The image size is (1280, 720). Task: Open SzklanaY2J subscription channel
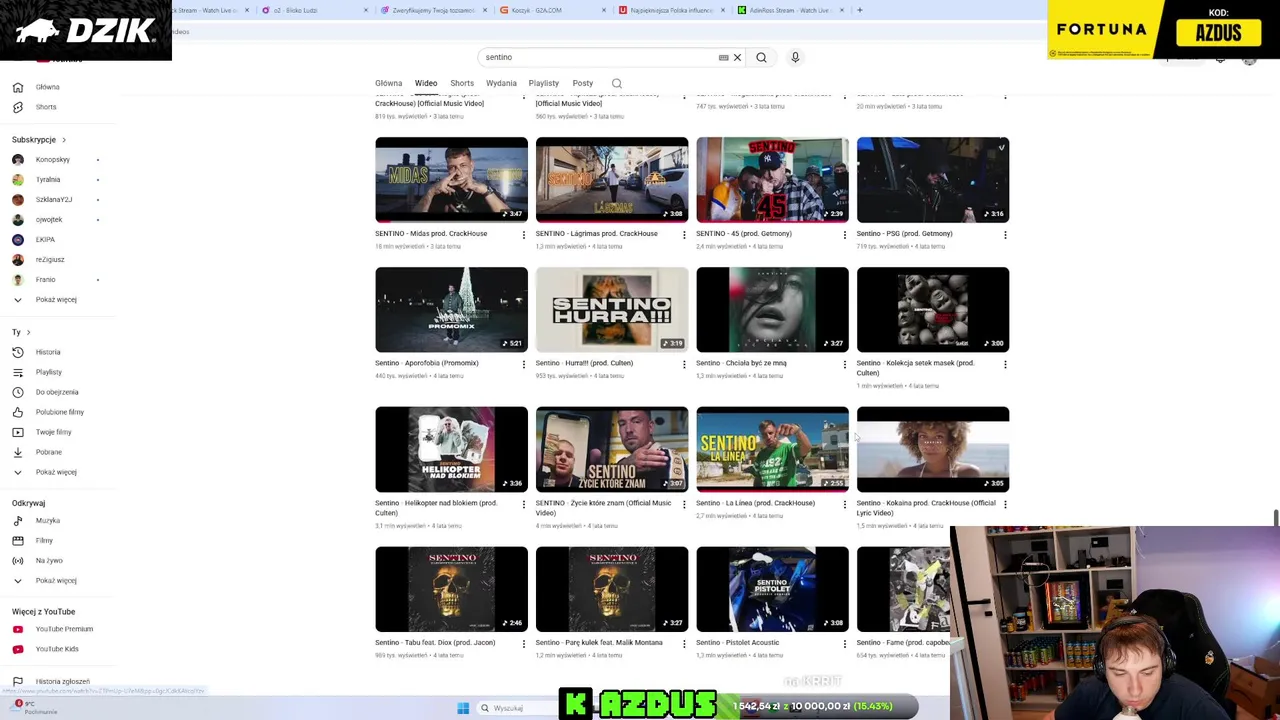54,200
